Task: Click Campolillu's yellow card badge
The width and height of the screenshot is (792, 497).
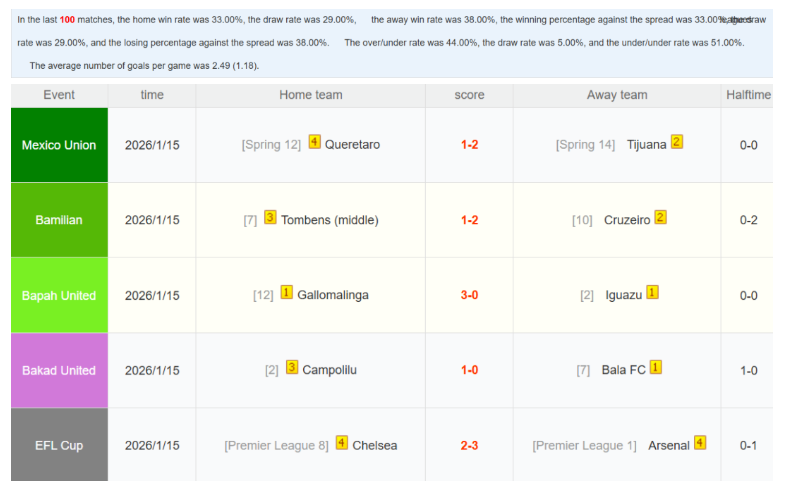Action: 292,368
